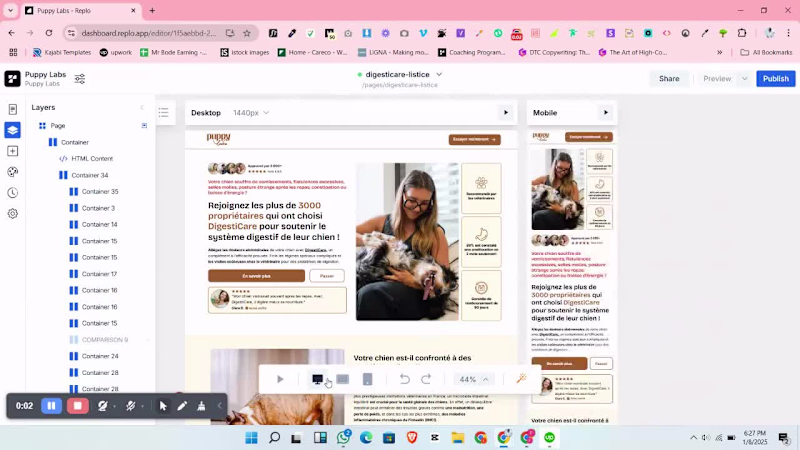Toggle the recorder microphone mute icon
Viewport: 800px width, 450px height.
coord(131,406)
